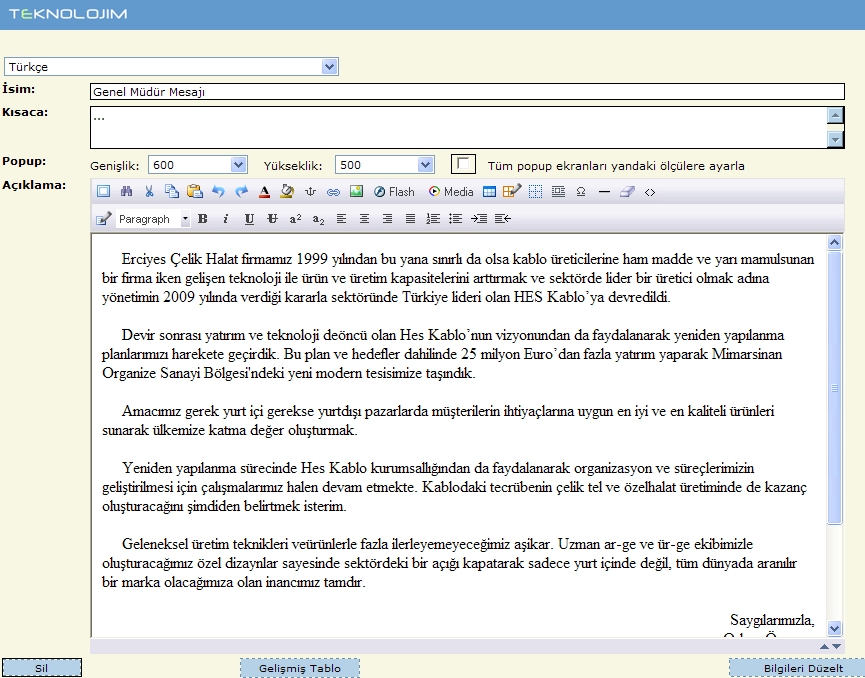The width and height of the screenshot is (865, 678).
Task: Insert form element icon before omega
Action: click(558, 191)
